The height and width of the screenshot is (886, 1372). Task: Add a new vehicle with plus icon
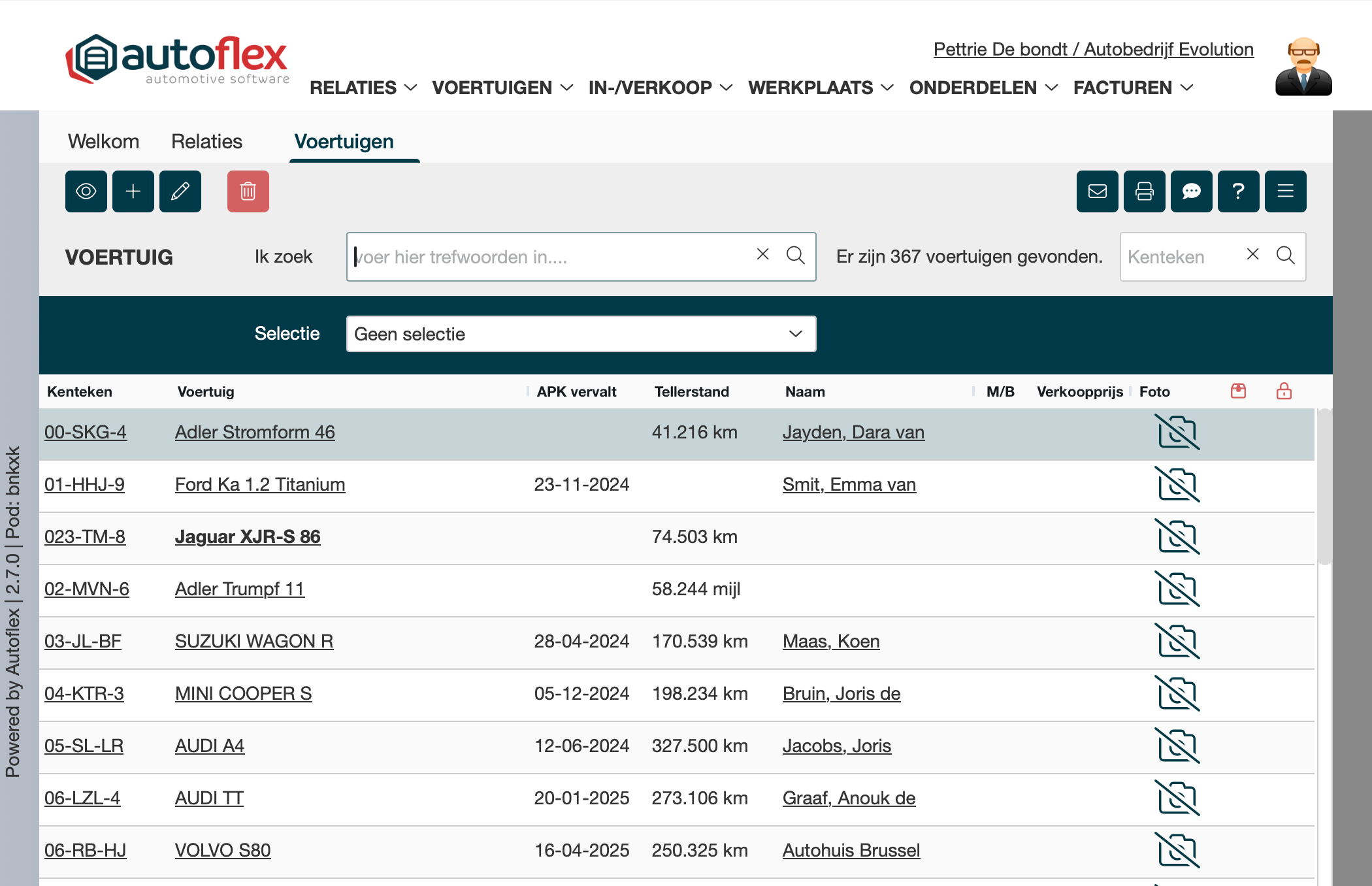click(x=133, y=191)
